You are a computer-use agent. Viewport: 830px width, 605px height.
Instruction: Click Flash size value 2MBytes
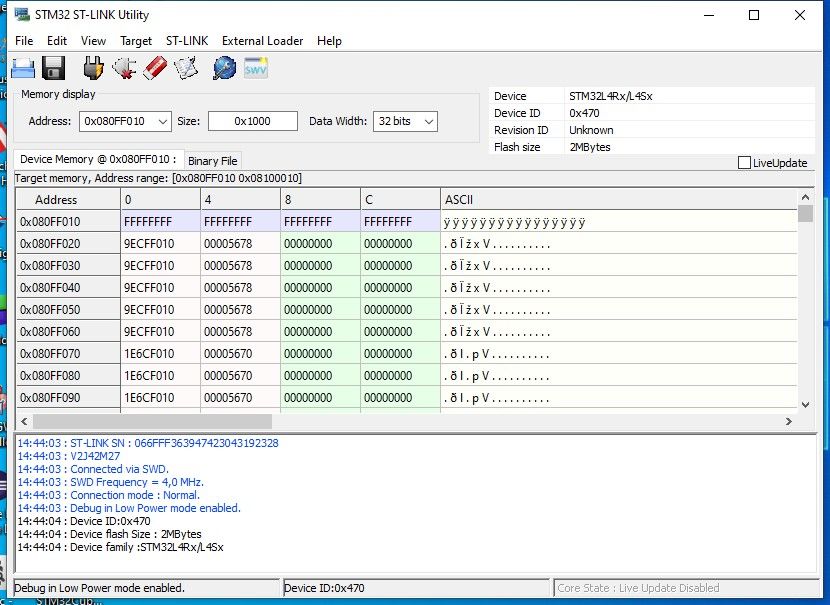[x=590, y=147]
